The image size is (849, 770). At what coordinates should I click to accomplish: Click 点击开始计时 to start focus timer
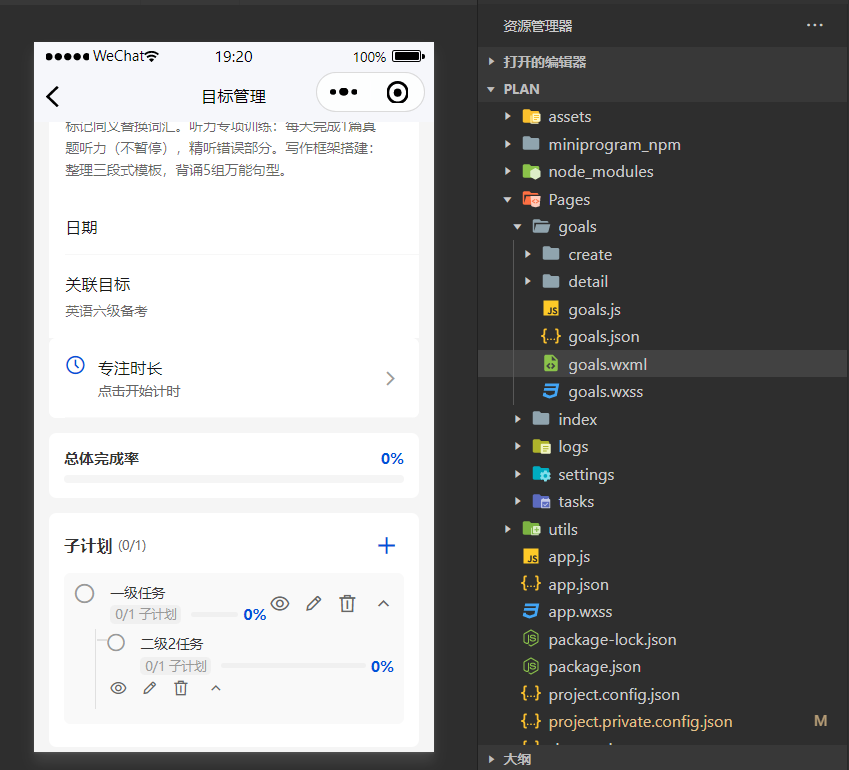click(x=139, y=391)
